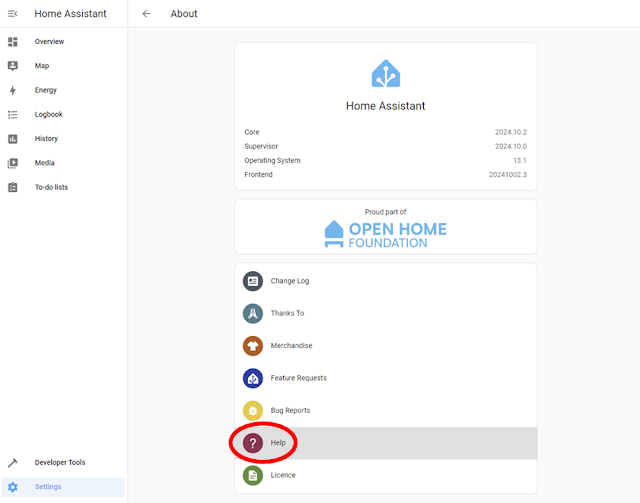Click the Core version 2024.10.2
Viewport: 640px width, 503px height.
tap(511, 132)
